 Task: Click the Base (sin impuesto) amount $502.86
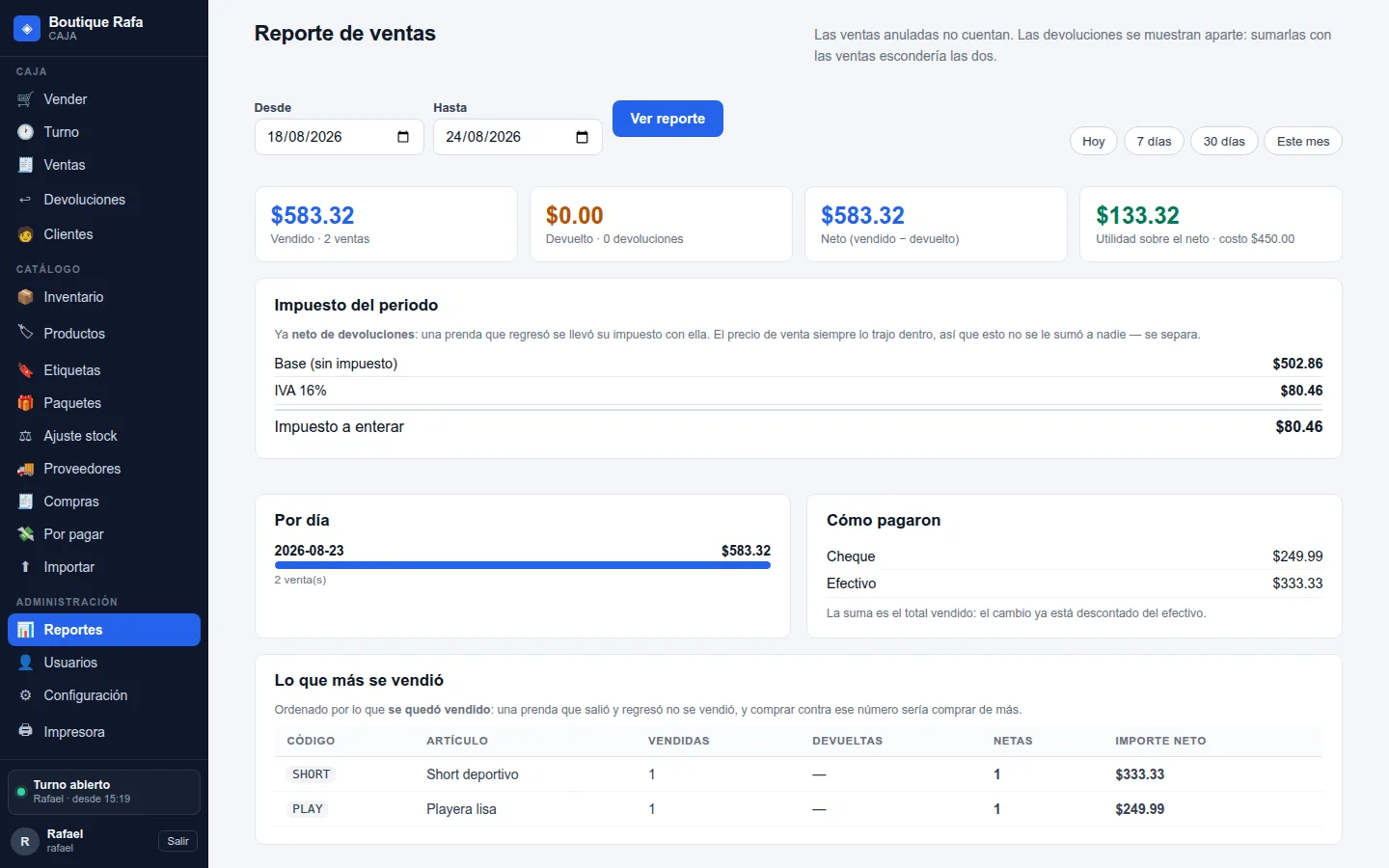[x=1297, y=364]
